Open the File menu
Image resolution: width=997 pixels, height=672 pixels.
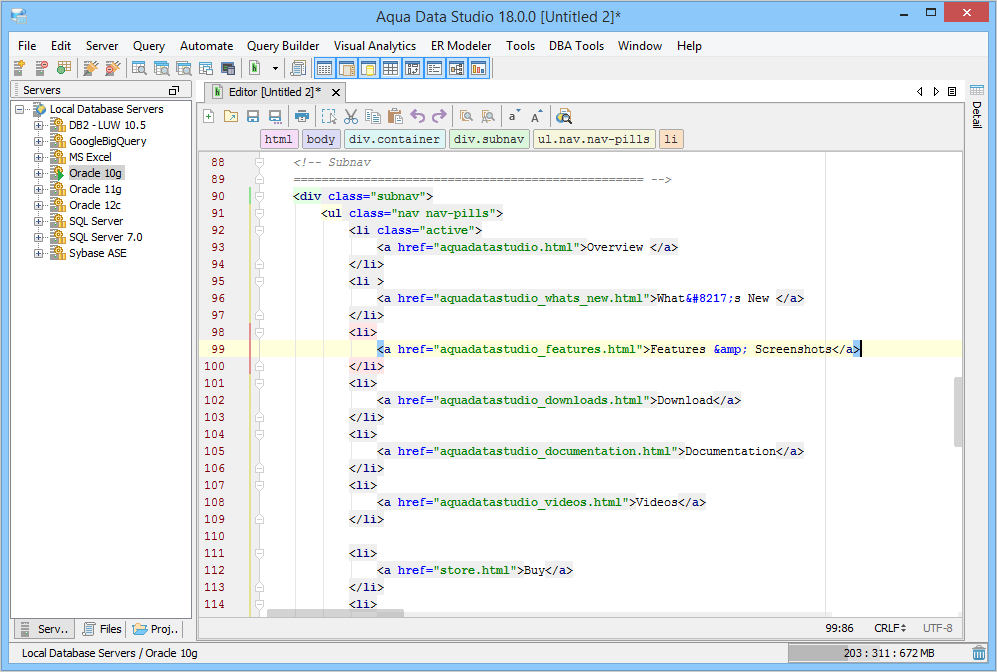[x=27, y=46]
